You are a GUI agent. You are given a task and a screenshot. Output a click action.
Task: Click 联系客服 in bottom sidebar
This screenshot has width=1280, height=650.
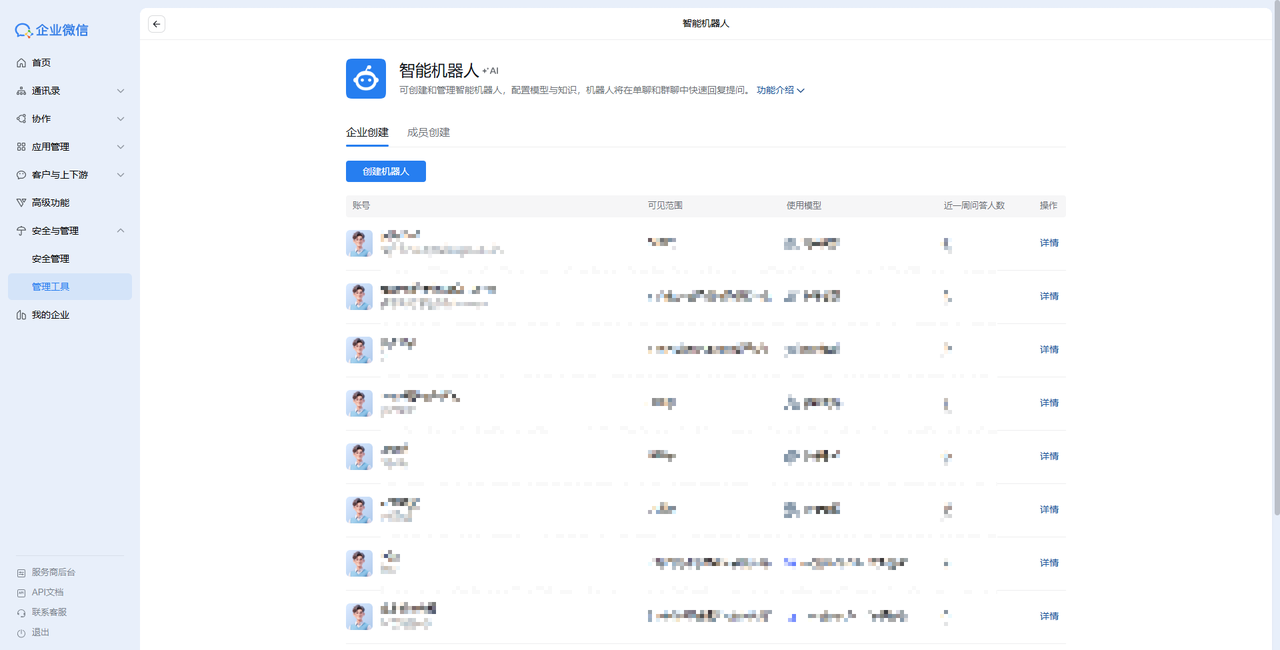click(49, 612)
